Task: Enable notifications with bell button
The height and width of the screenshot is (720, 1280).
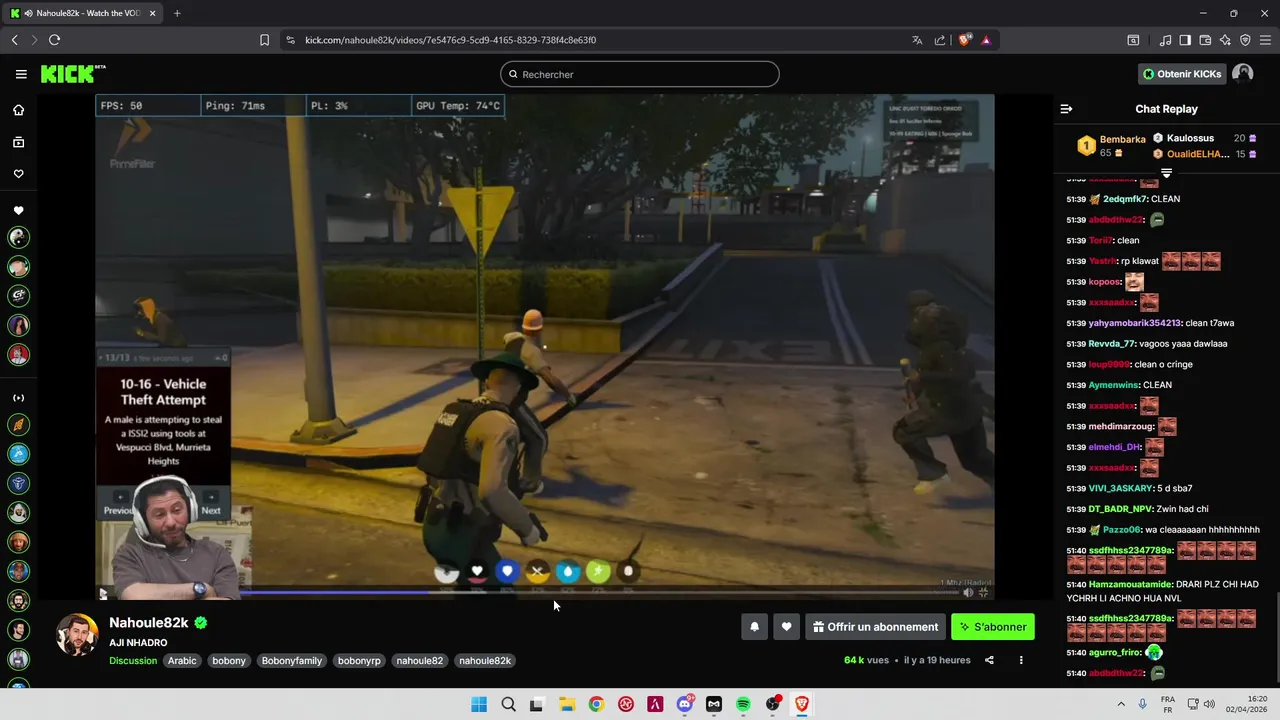Action: [755, 627]
